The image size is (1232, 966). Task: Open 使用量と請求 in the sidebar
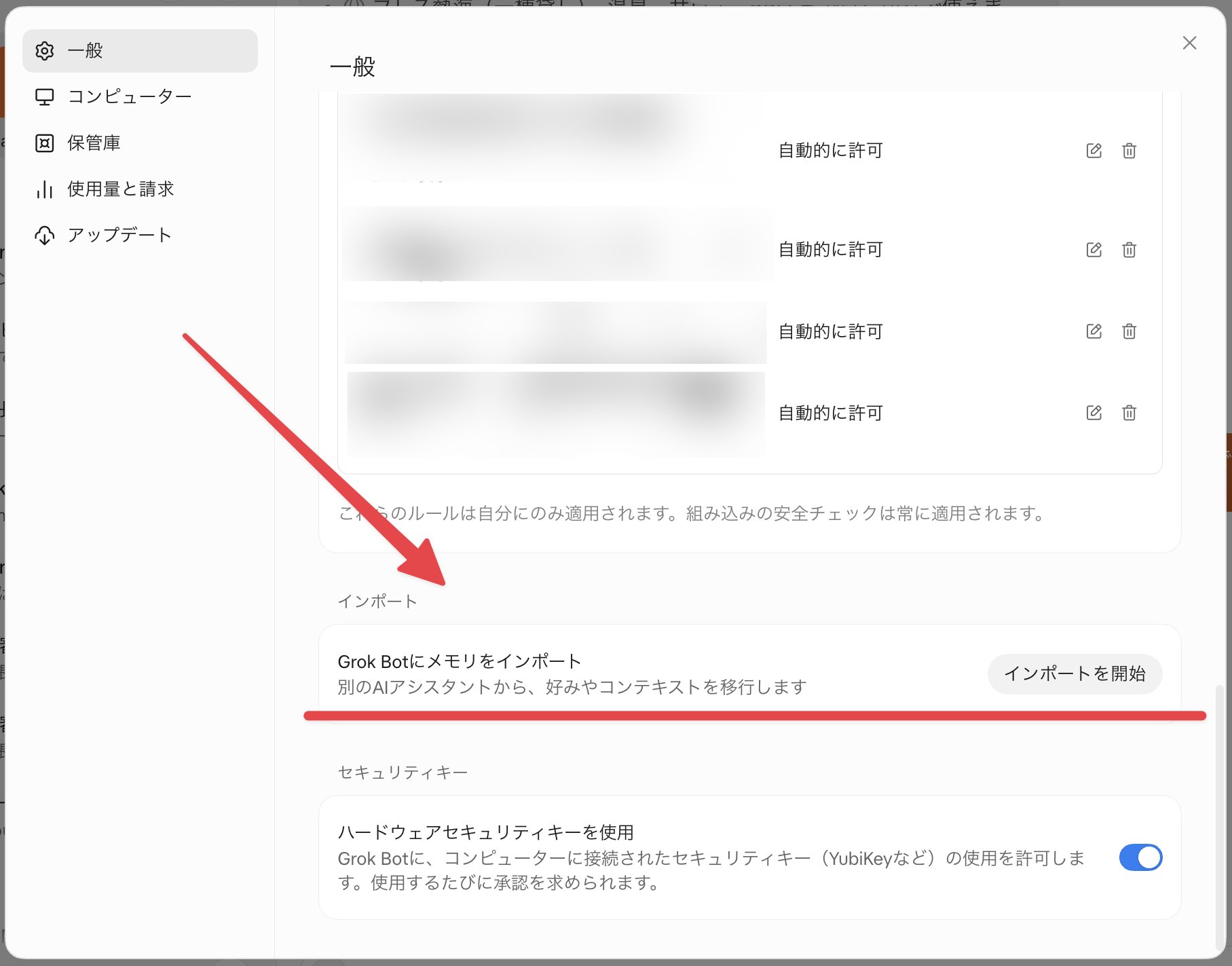[140, 189]
